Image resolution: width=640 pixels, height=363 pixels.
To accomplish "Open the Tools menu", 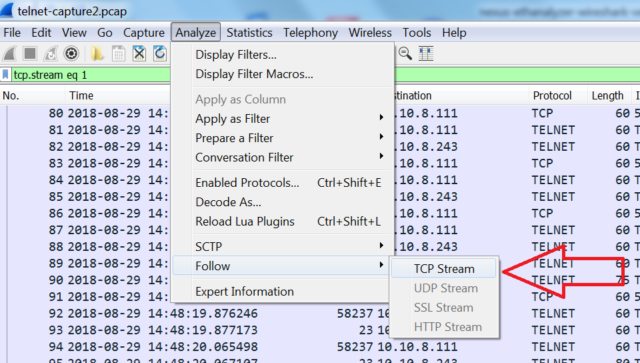I will (x=417, y=33).
